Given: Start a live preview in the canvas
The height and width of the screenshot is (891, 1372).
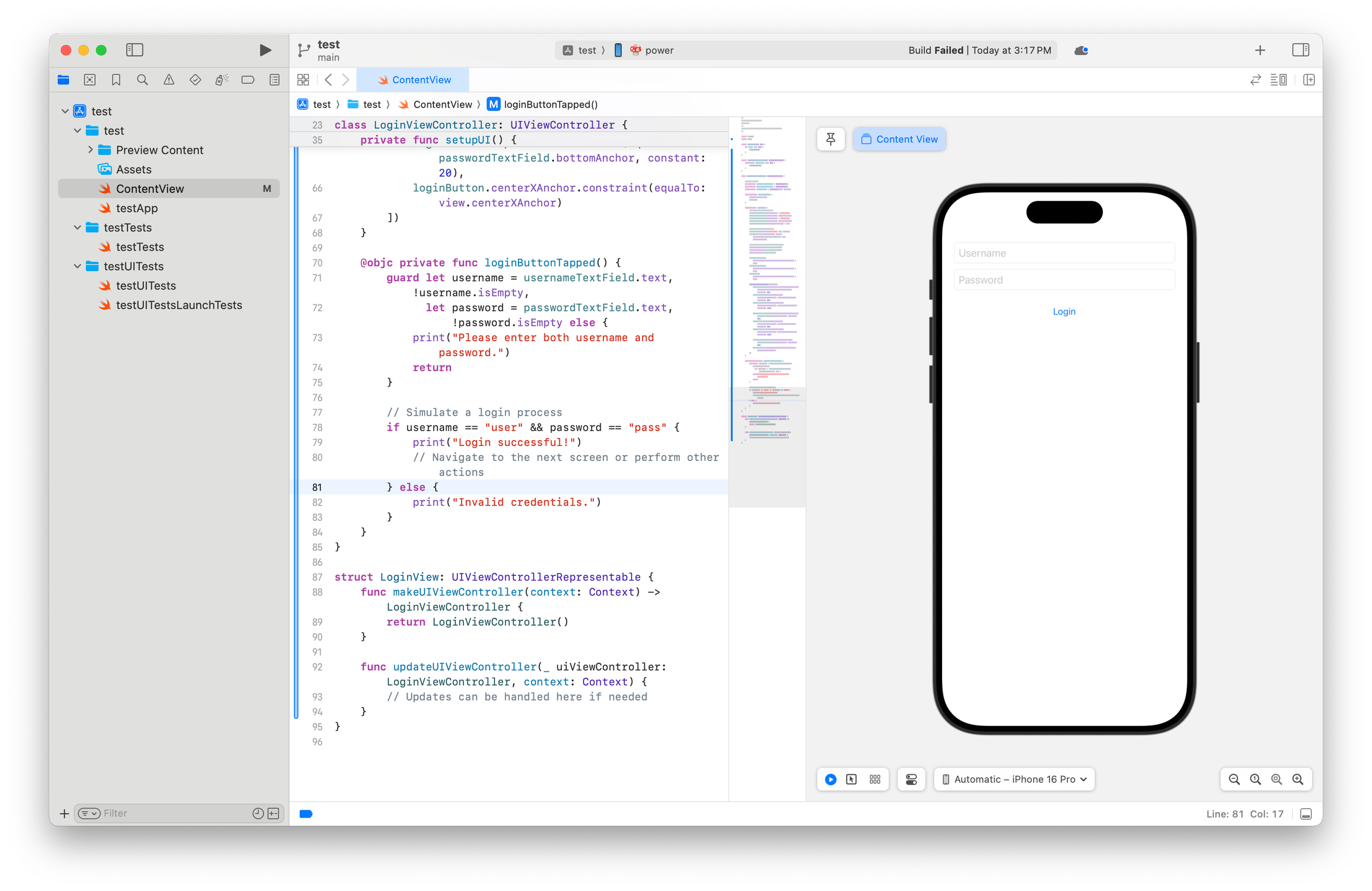Looking at the screenshot, I should click(830, 779).
